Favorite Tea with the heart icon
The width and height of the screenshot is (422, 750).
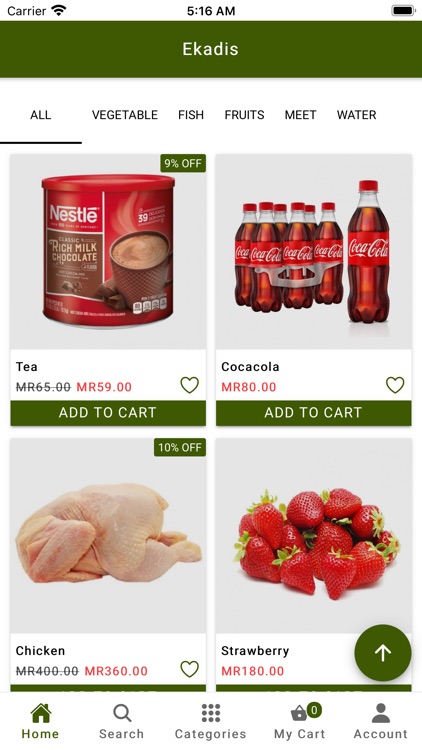pyautogui.click(x=189, y=385)
